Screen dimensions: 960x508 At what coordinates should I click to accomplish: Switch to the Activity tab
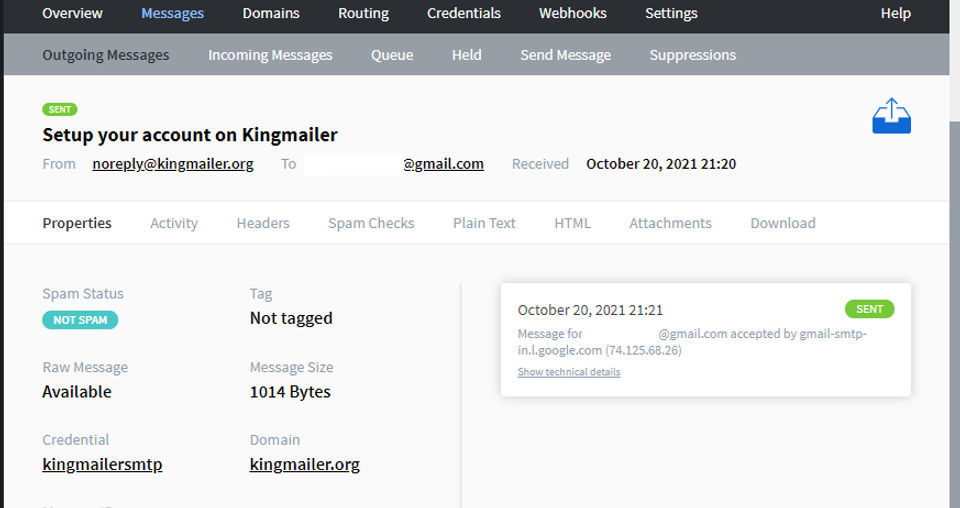tap(174, 223)
